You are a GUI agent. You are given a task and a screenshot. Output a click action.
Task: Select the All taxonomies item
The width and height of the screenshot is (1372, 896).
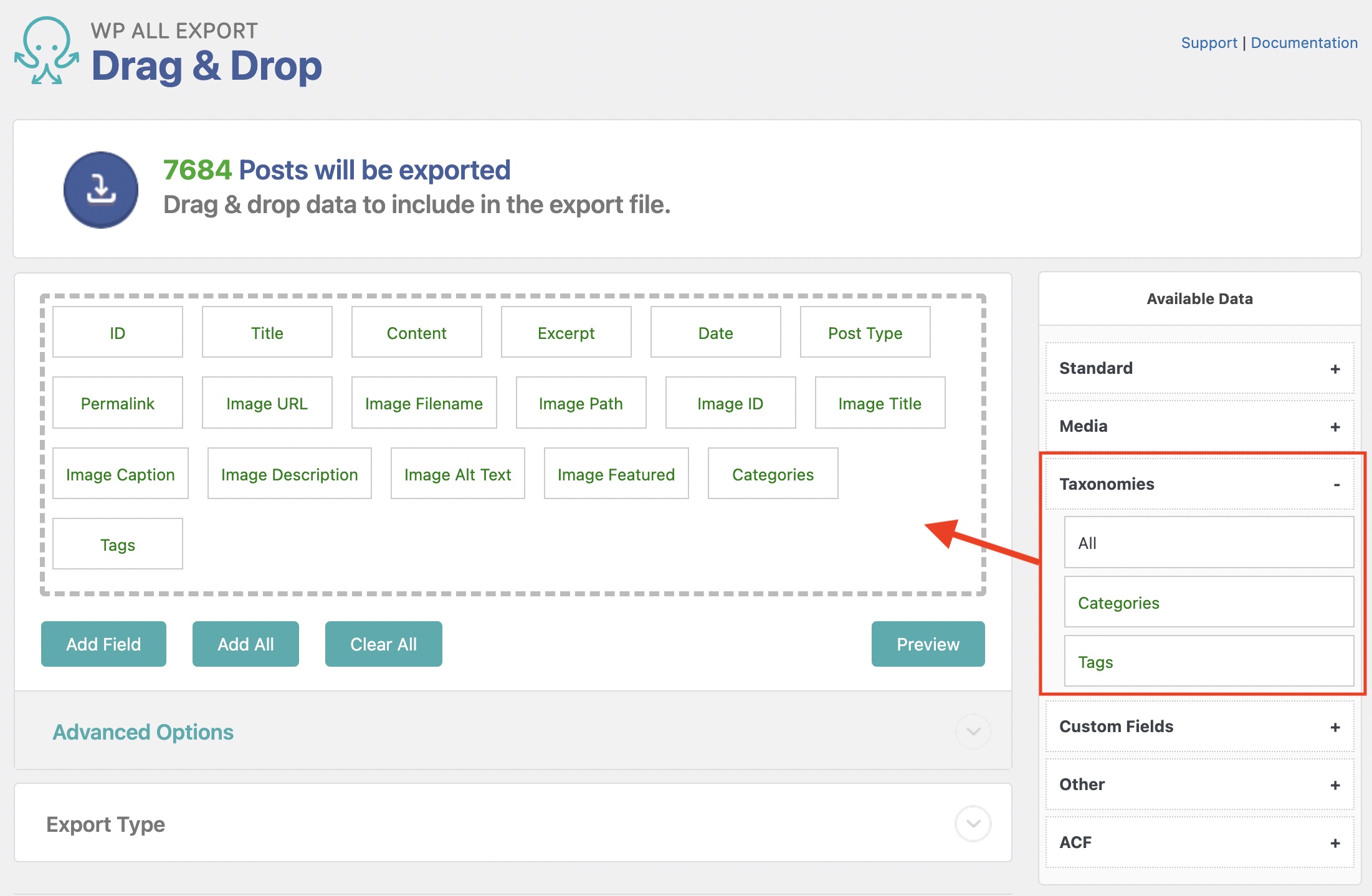(x=1208, y=543)
